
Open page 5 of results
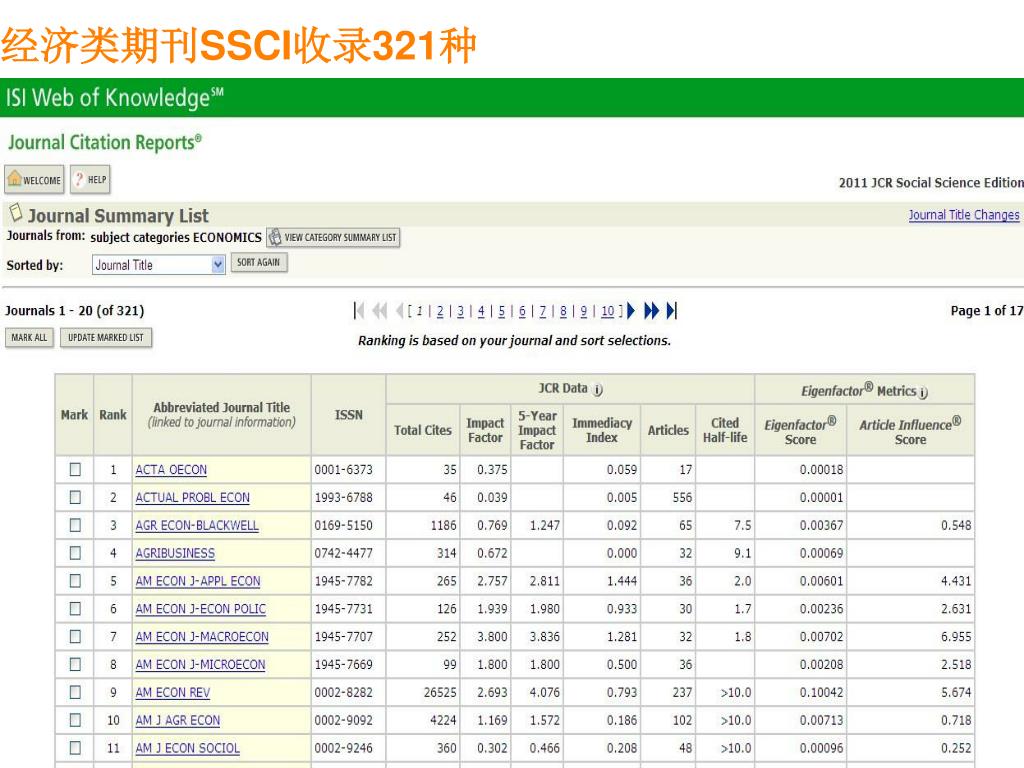pyautogui.click(x=502, y=312)
